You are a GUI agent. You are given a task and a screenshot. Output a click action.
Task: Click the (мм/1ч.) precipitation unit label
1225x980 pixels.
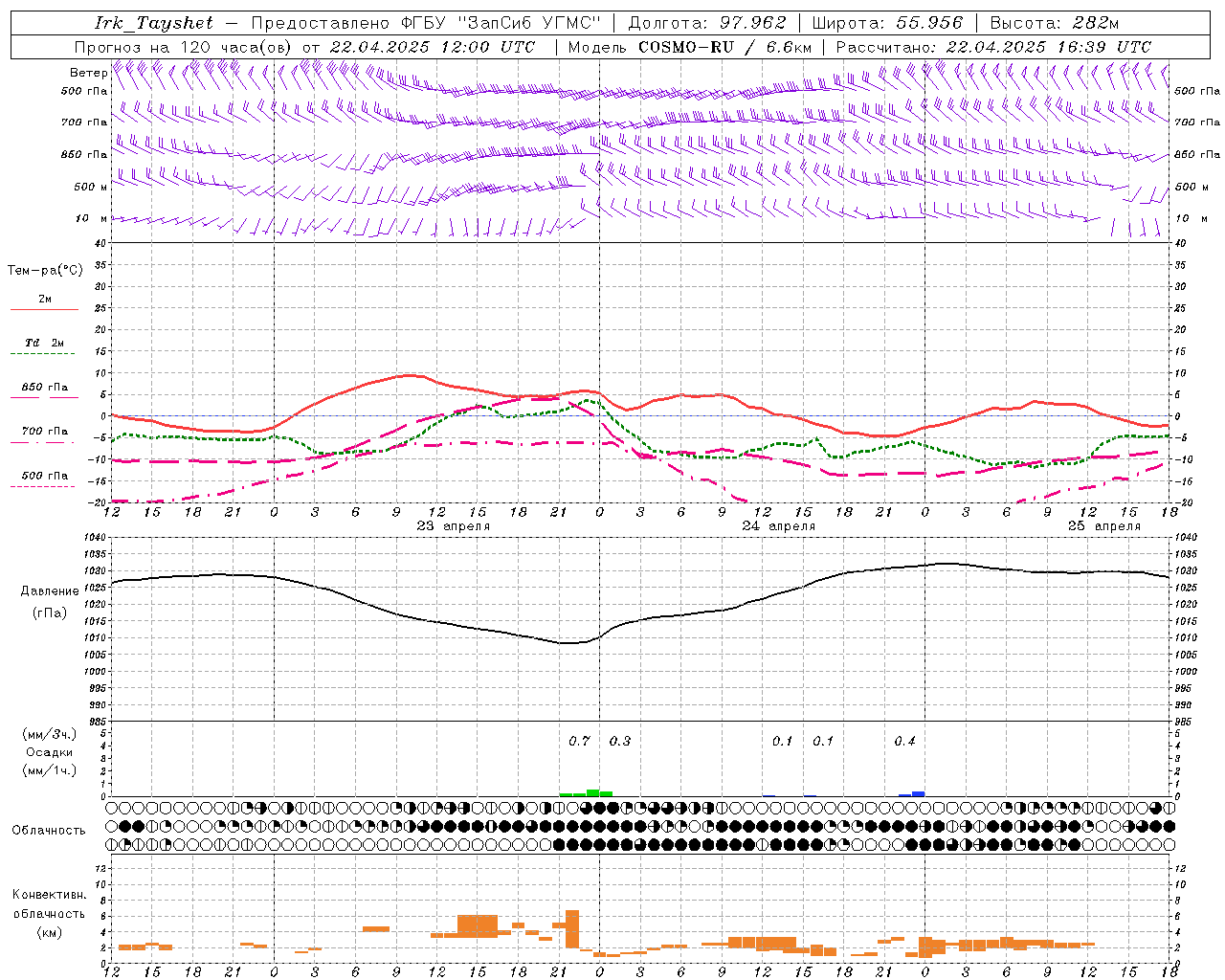click(x=50, y=770)
